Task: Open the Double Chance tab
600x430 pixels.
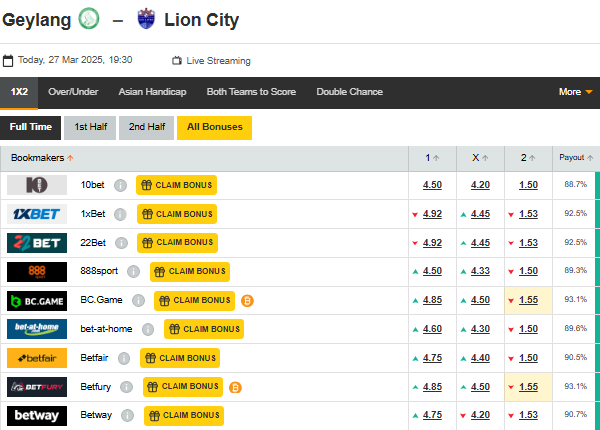Action: (349, 92)
